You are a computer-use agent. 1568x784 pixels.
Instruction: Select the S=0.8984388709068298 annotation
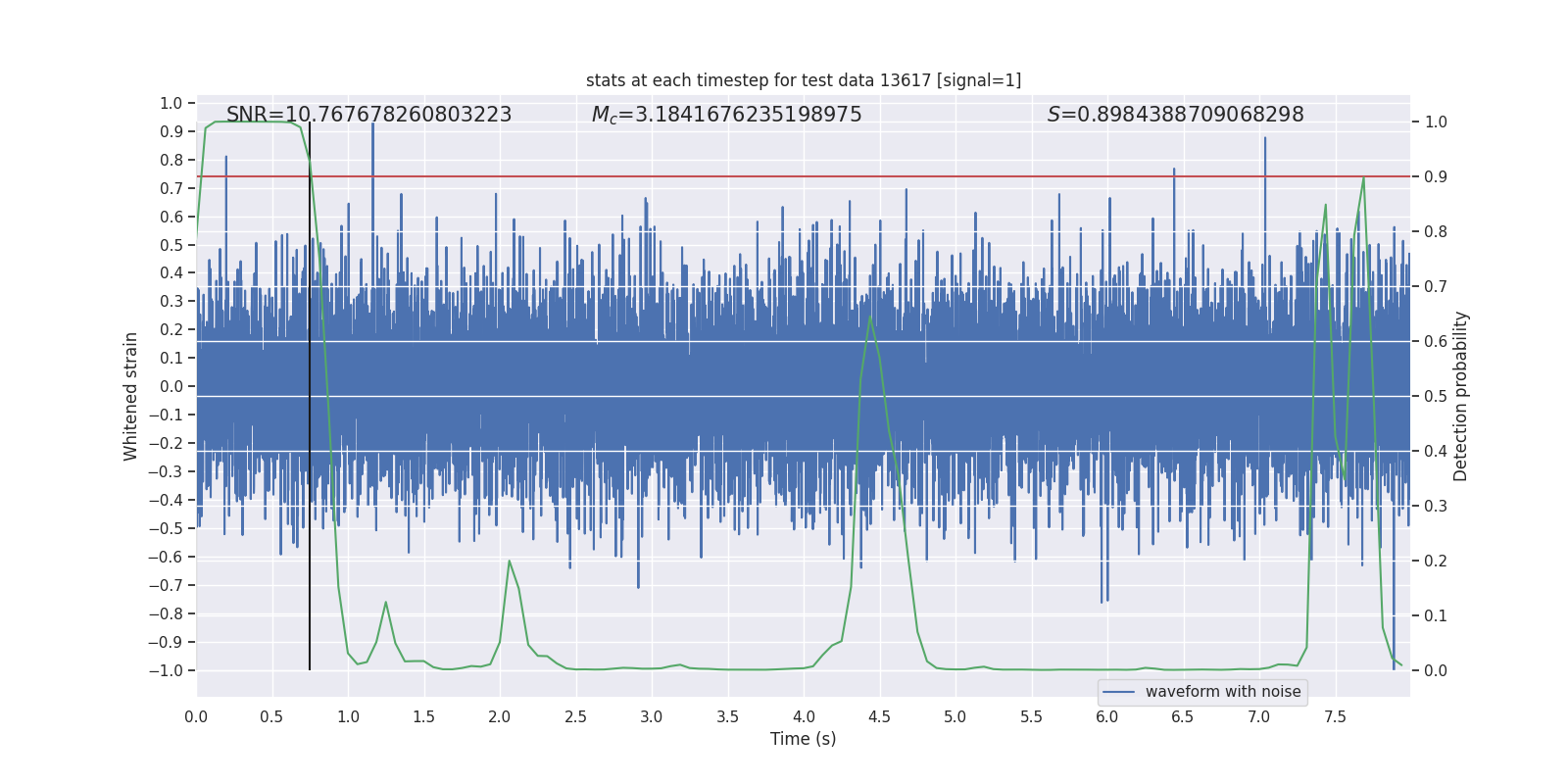coord(1175,115)
